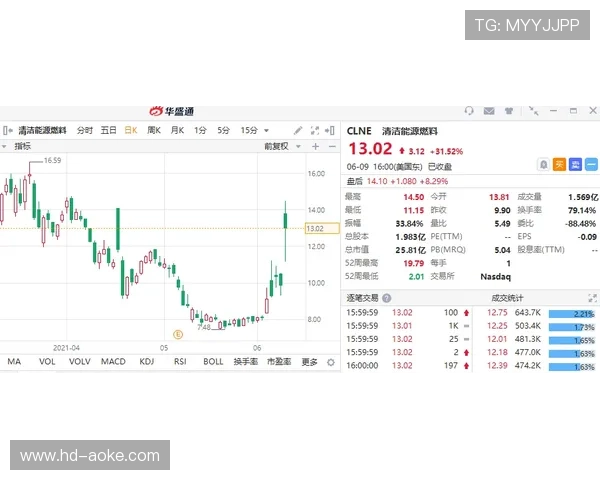600x480 pixels.
Task: Click the compact mode shrink arrows icon
Action: click(533, 111)
